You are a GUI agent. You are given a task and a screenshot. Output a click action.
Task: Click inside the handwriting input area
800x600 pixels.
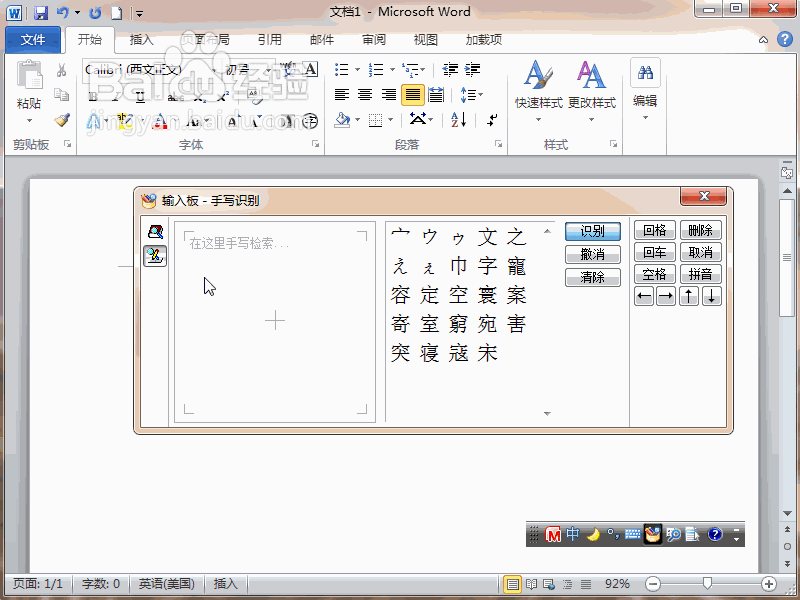click(x=275, y=322)
